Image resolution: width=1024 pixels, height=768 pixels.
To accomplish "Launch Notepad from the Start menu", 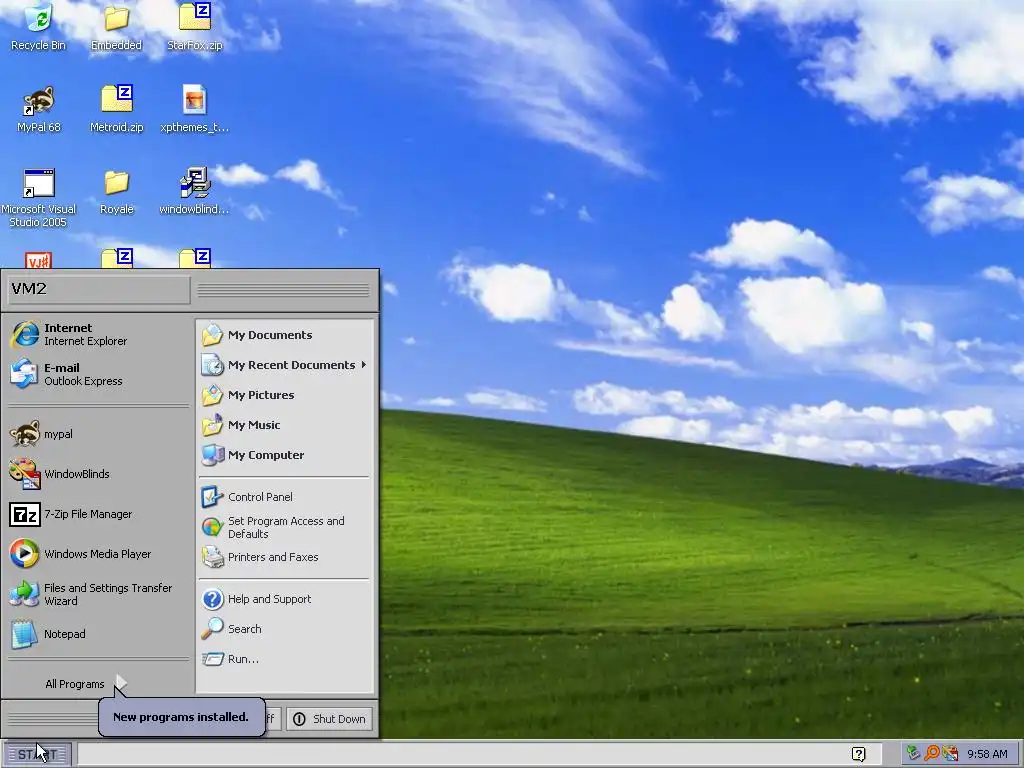I will (x=98, y=634).
